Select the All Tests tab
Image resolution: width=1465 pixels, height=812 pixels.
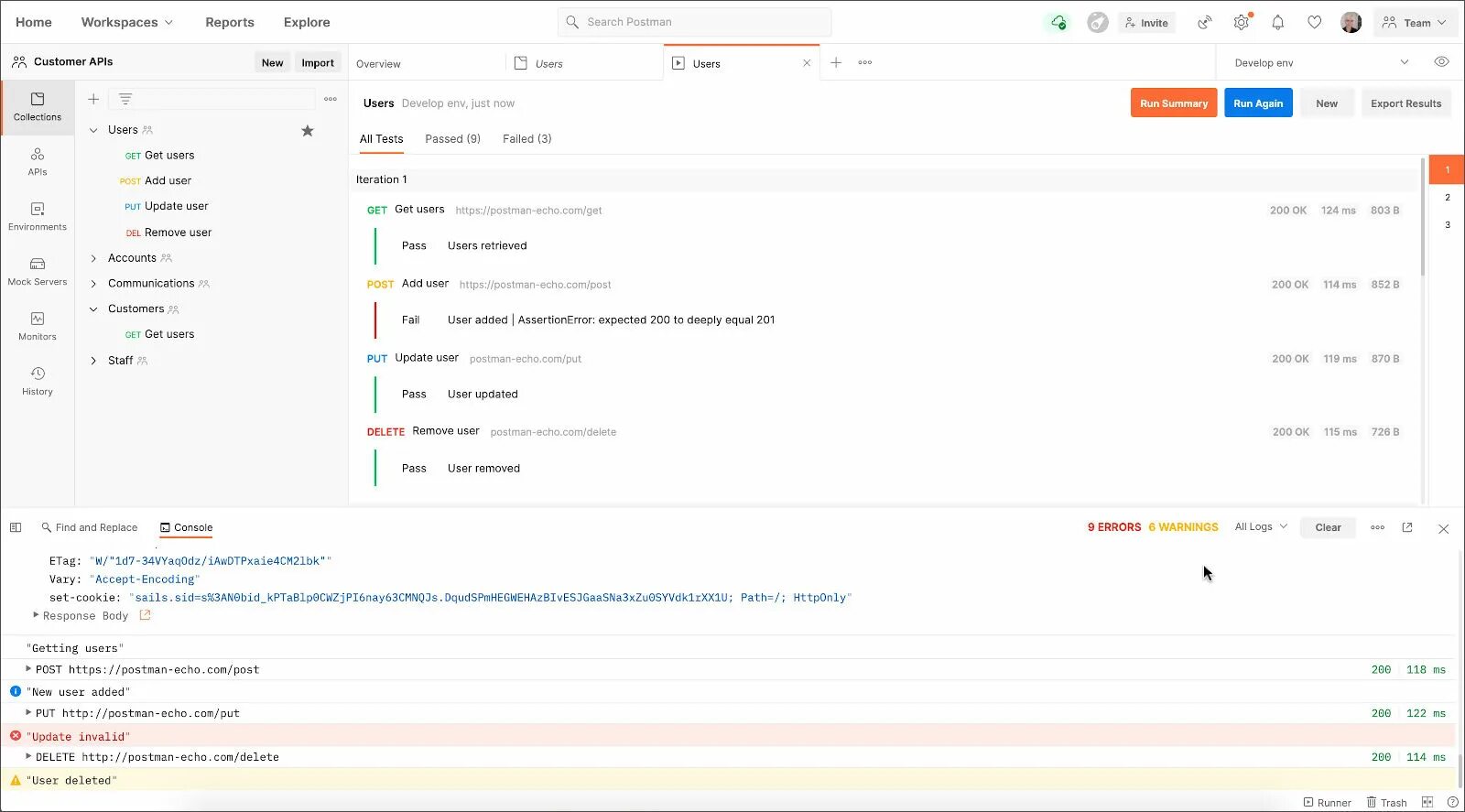coord(381,139)
